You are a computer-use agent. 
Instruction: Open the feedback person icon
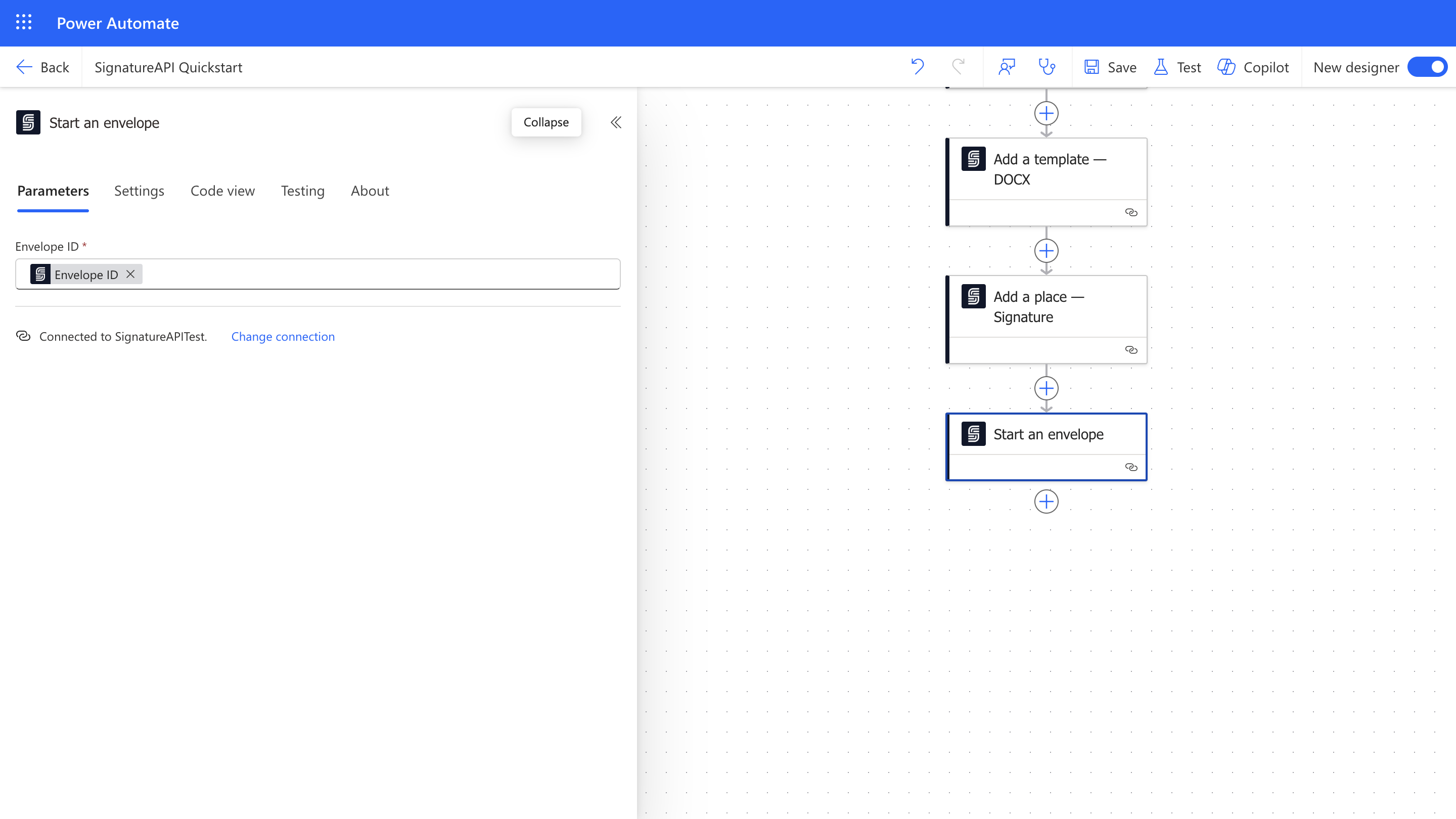[1007, 67]
